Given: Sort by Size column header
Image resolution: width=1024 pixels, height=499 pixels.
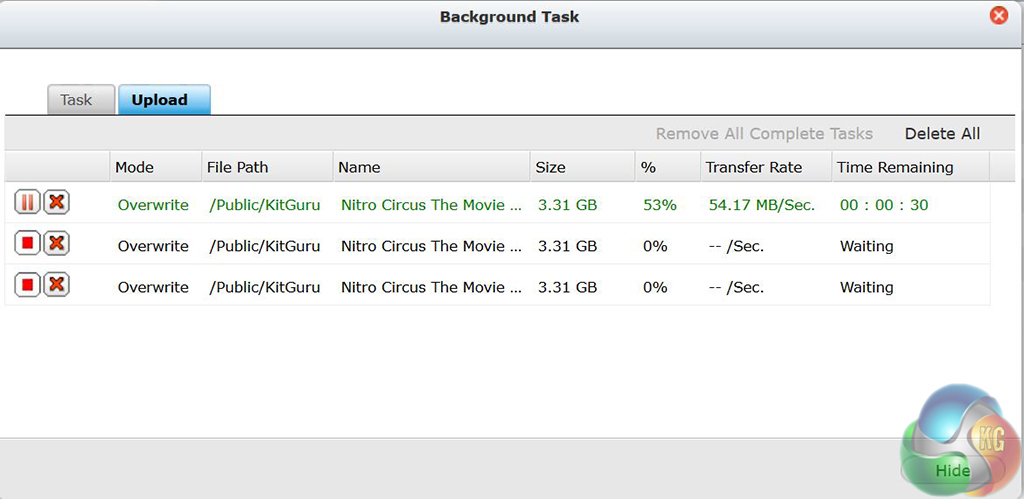Looking at the screenshot, I should coord(550,167).
